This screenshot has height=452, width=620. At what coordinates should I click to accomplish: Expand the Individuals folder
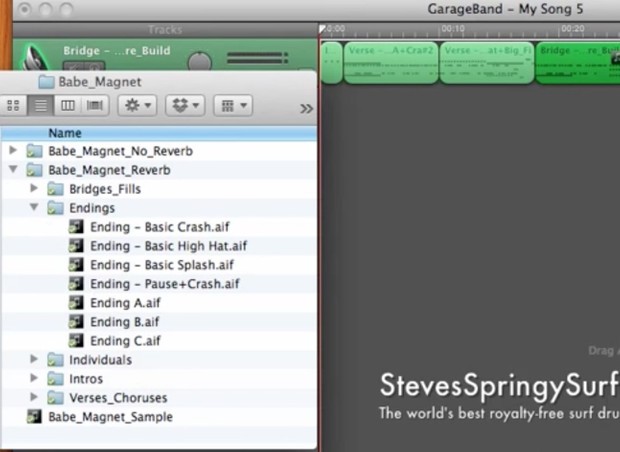(34, 359)
